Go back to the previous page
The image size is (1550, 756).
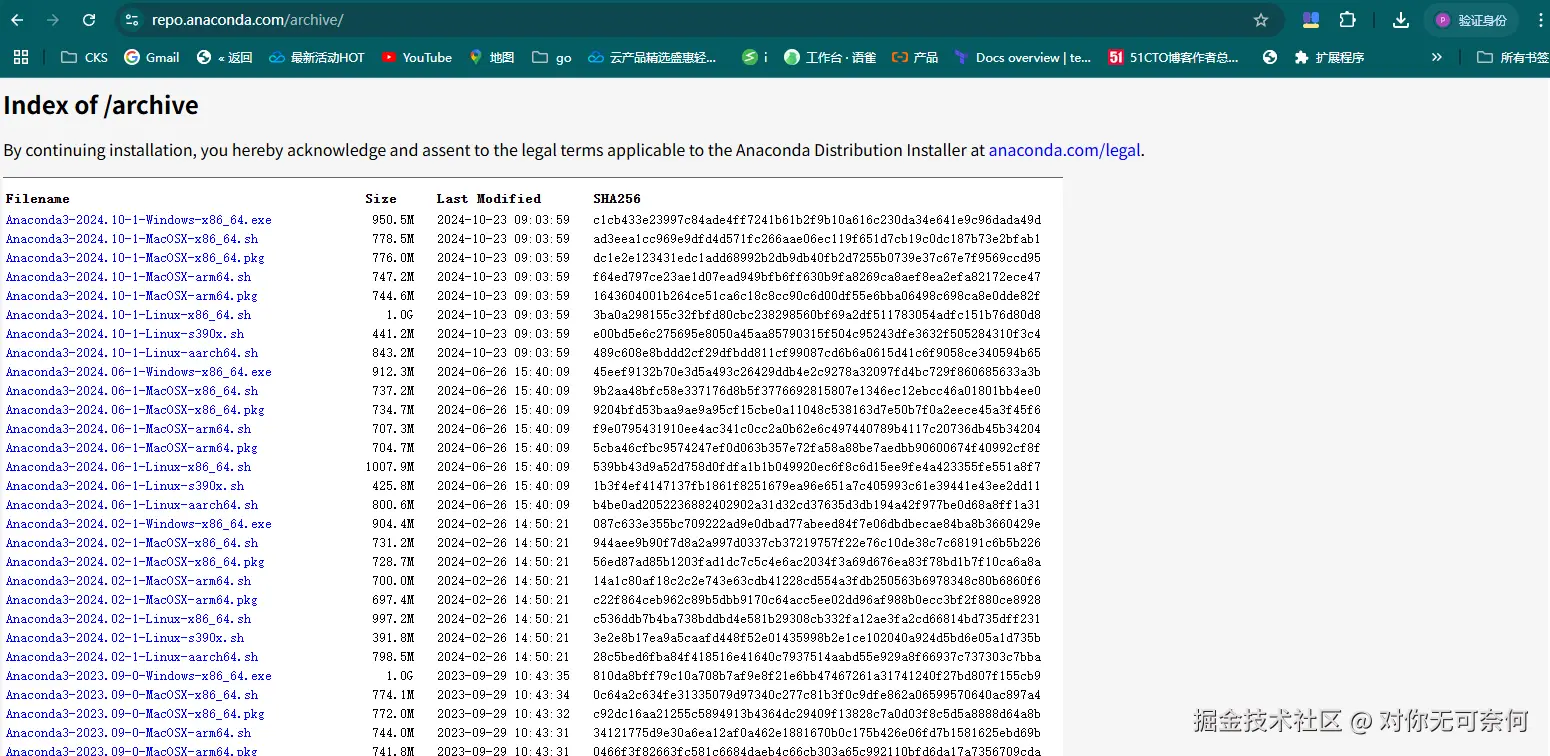(x=17, y=20)
